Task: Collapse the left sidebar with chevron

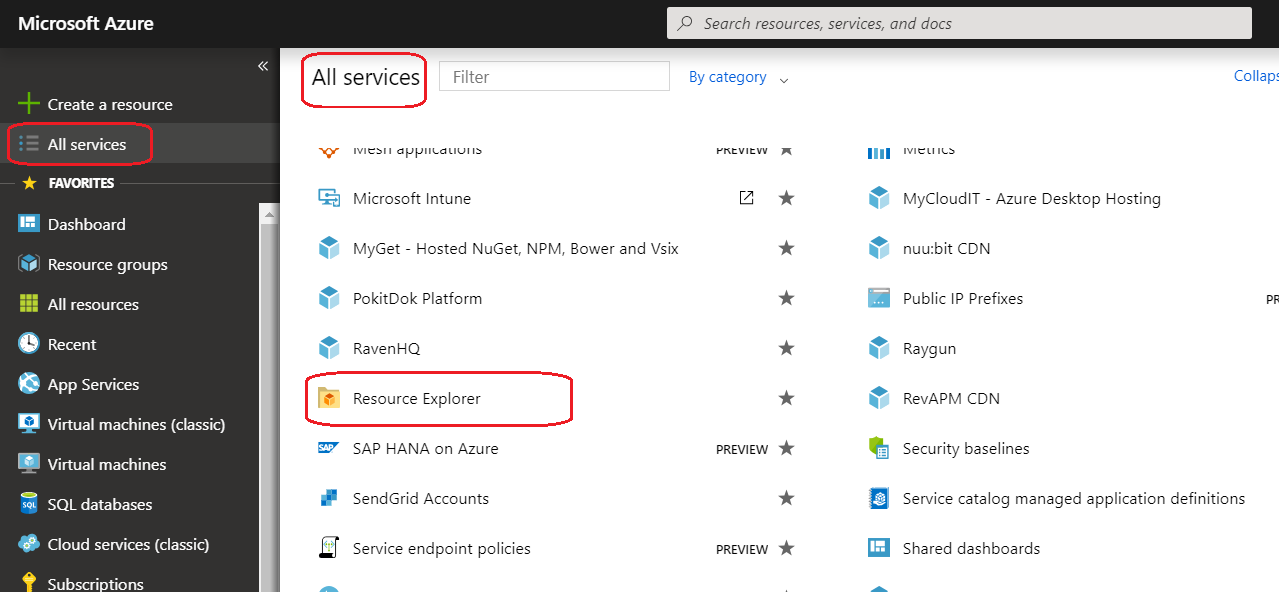Action: 263,66
